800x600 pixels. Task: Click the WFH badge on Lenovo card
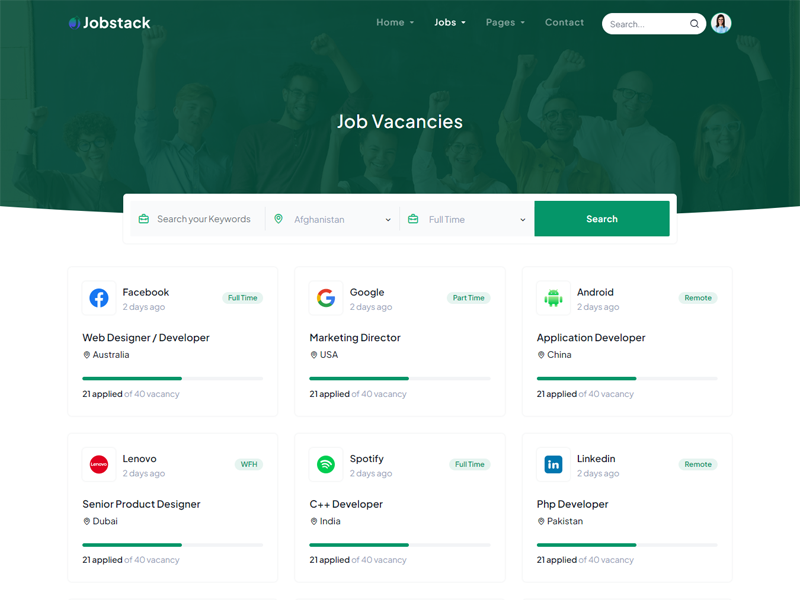click(249, 464)
